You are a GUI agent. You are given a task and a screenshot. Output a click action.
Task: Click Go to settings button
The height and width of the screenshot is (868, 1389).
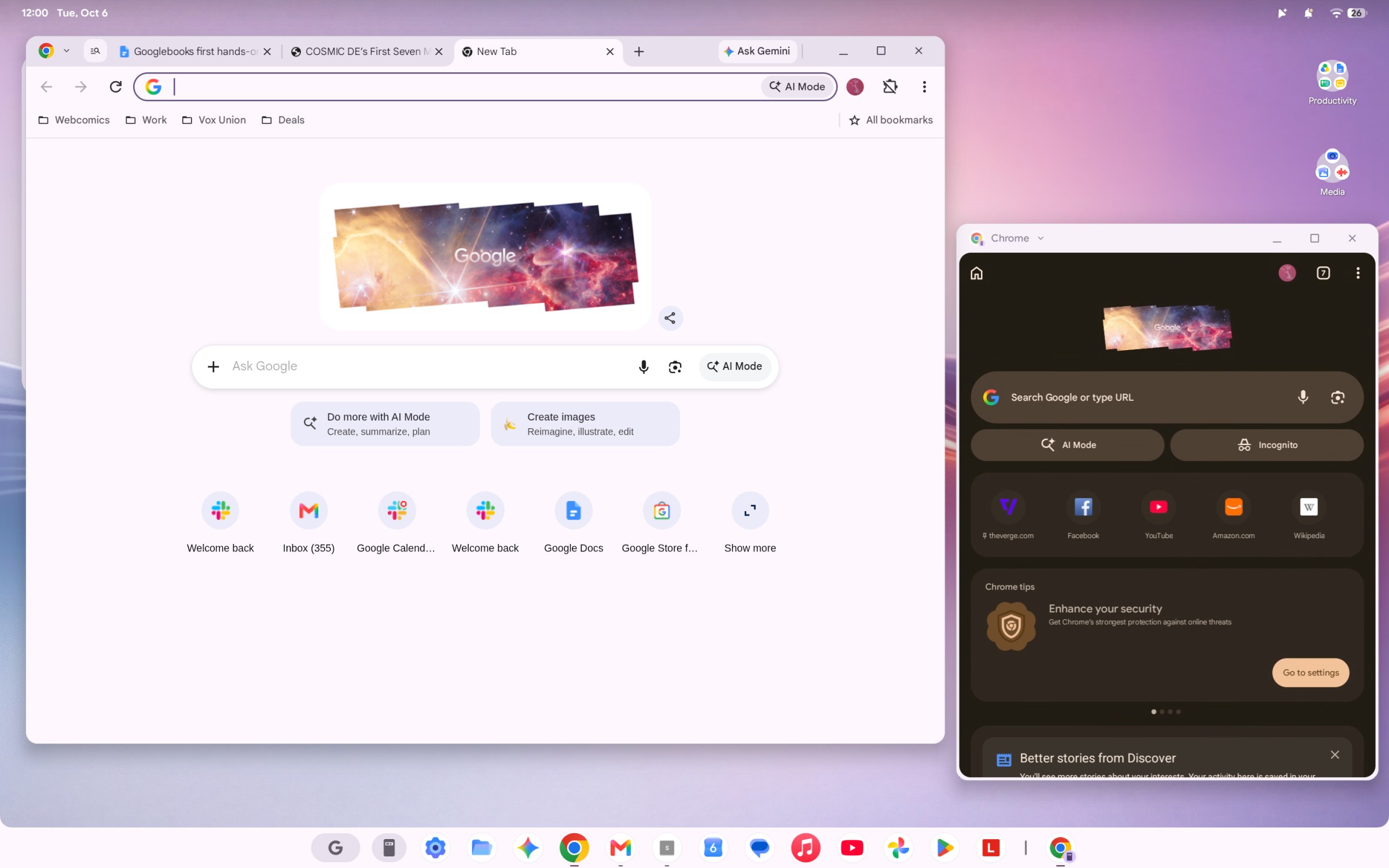1310,672
